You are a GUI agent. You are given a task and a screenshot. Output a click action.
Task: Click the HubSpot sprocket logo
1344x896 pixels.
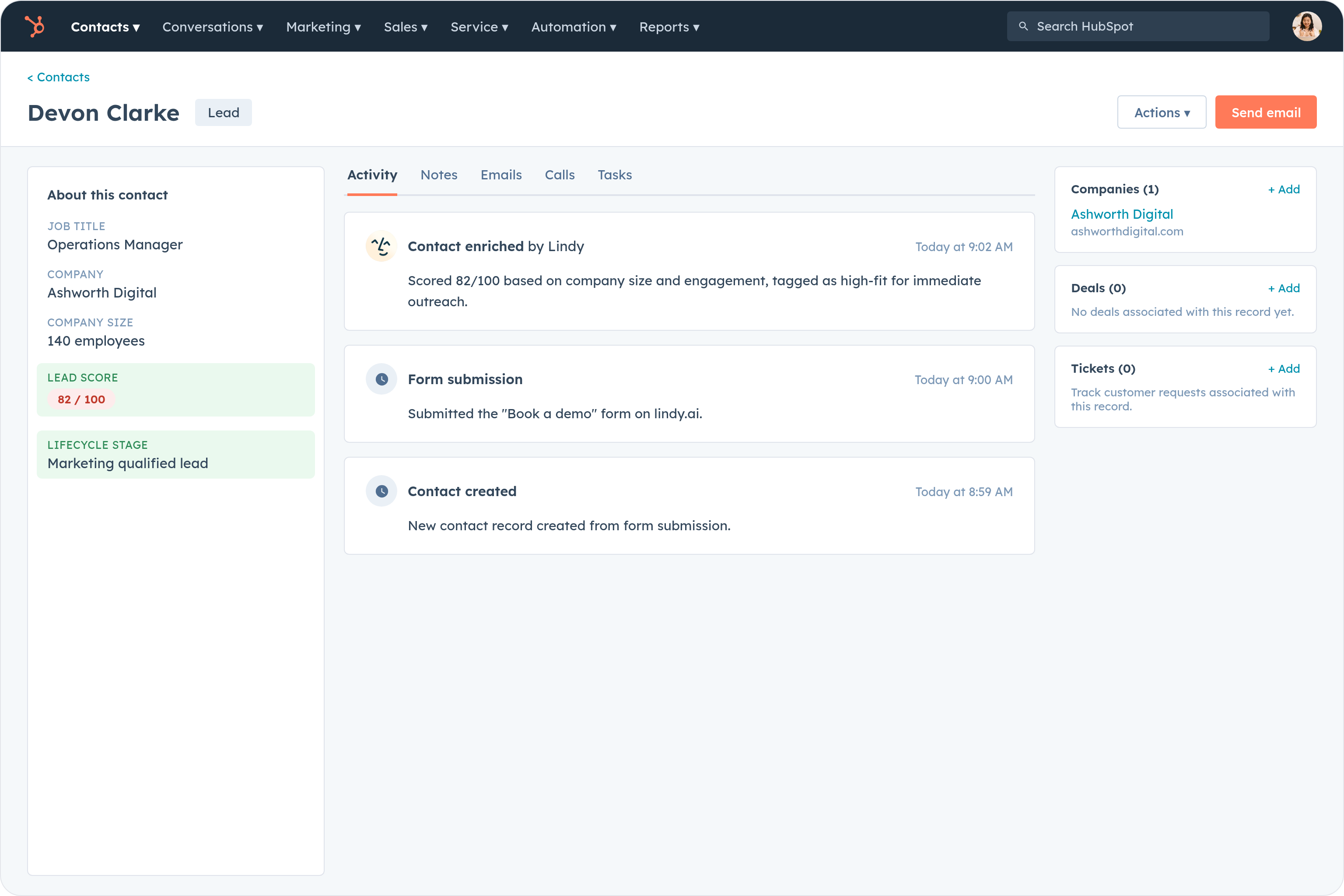34,26
